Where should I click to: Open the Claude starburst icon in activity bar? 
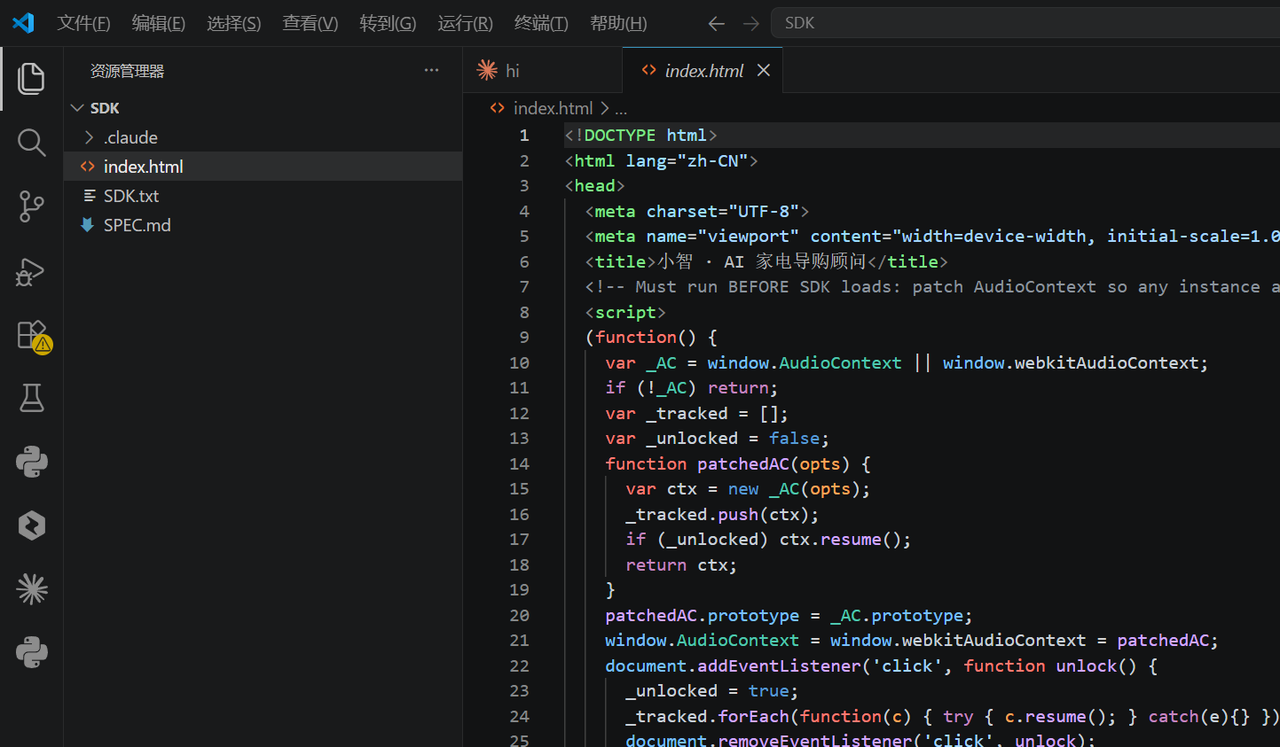[32, 589]
